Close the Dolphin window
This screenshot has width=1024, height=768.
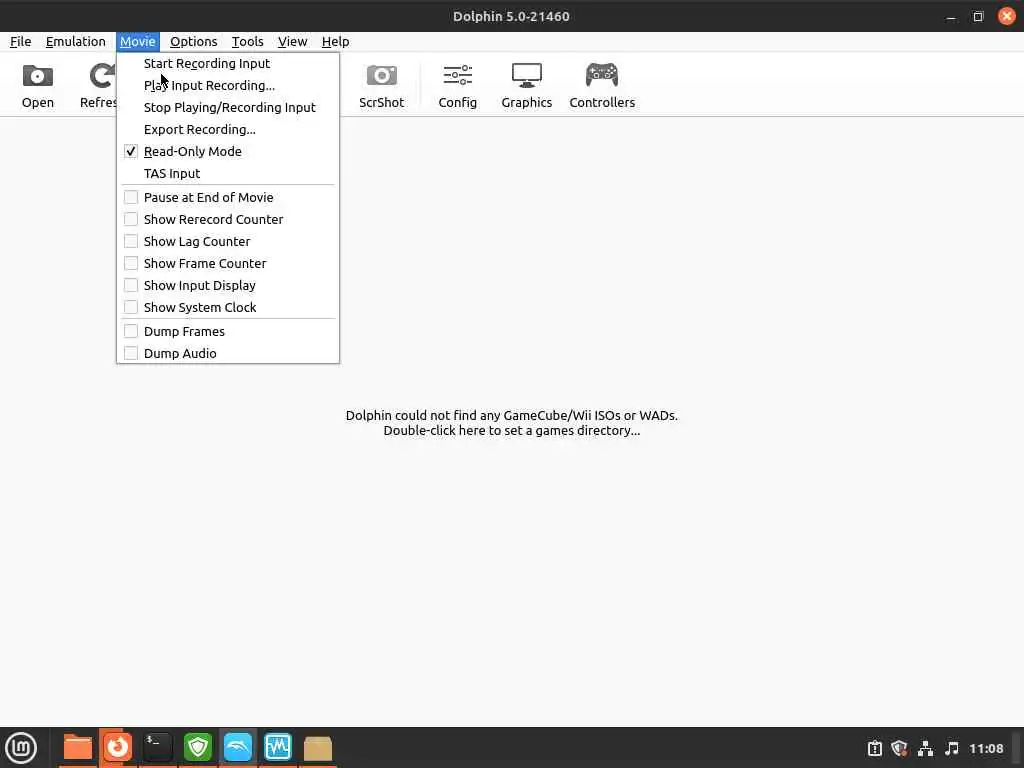click(1006, 16)
